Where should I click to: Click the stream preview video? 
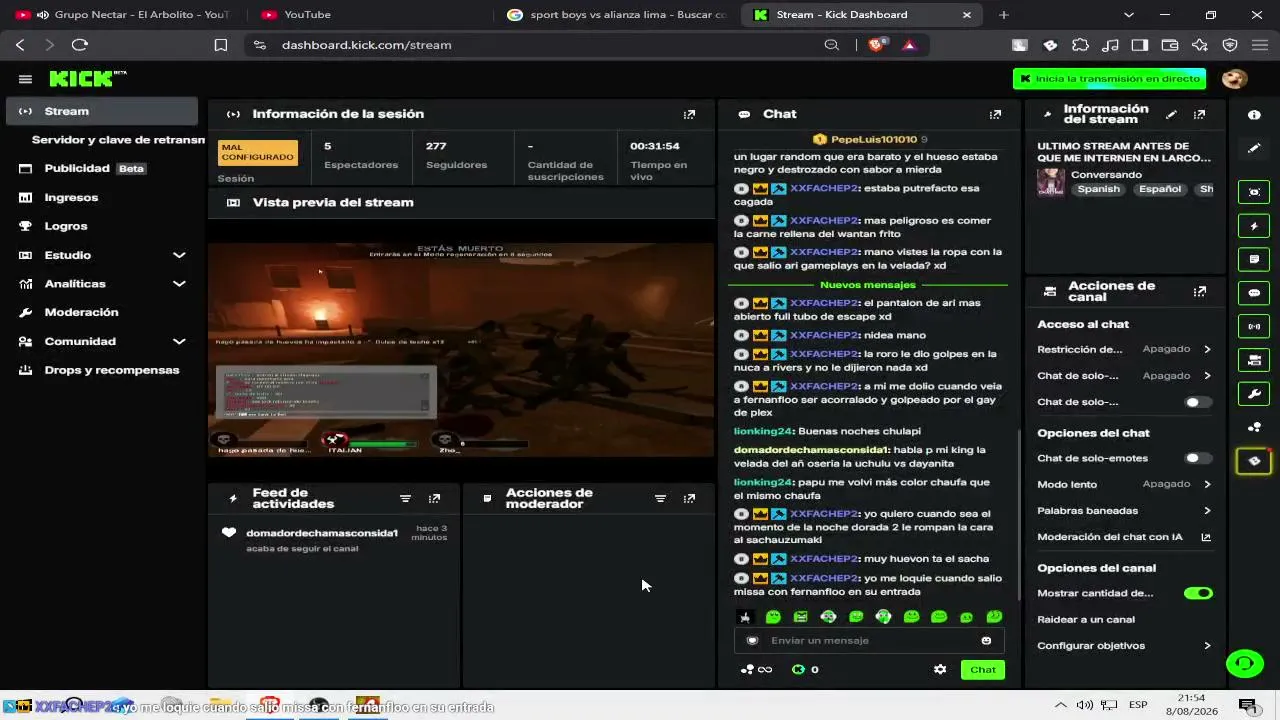(x=461, y=348)
